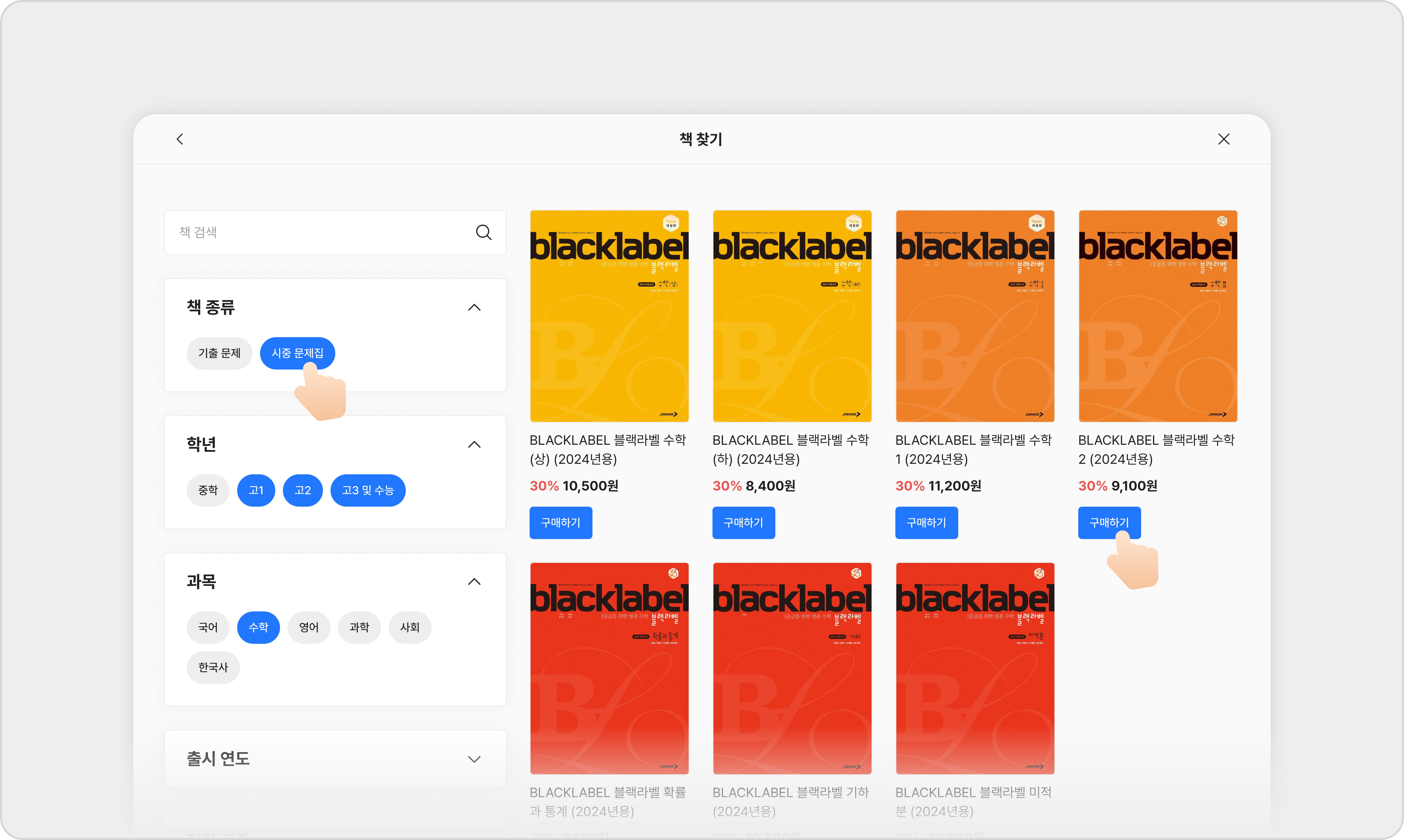Deselect the 시중 문제집 filter chip
This screenshot has width=1404, height=840.
click(x=297, y=353)
